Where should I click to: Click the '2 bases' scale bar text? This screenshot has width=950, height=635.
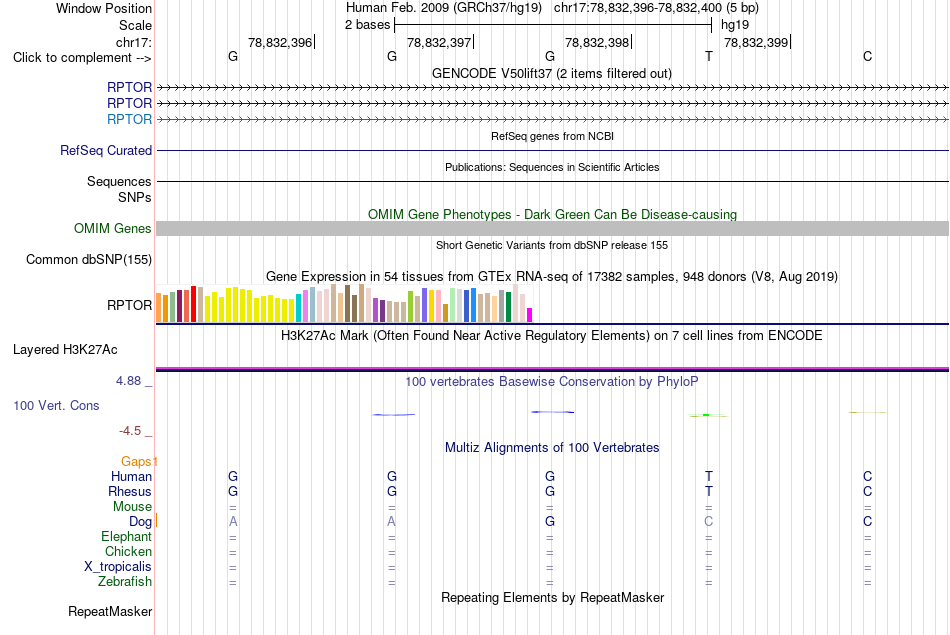click(367, 25)
